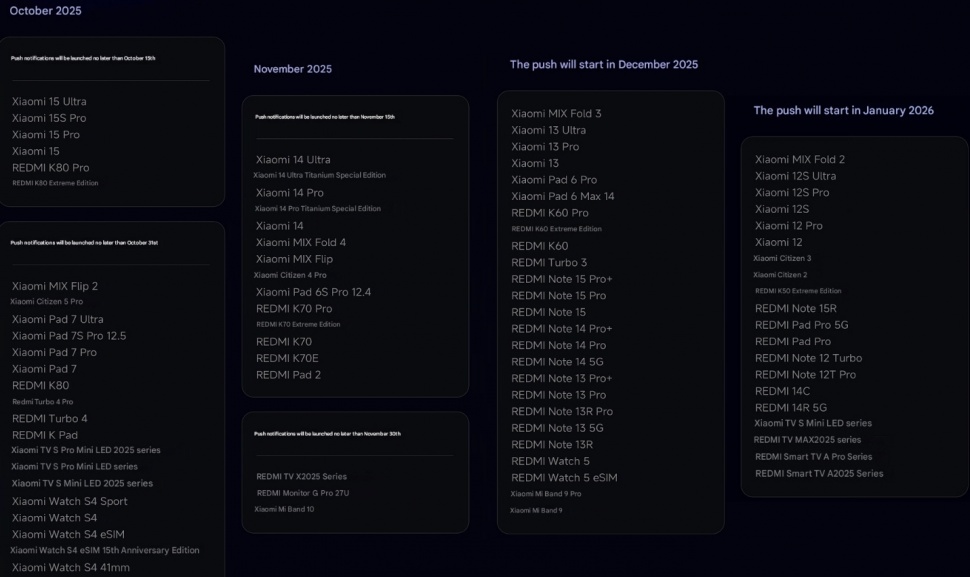
Task: Select "REDMI Note 15 Pro+"
Action: pyautogui.click(x=562, y=280)
